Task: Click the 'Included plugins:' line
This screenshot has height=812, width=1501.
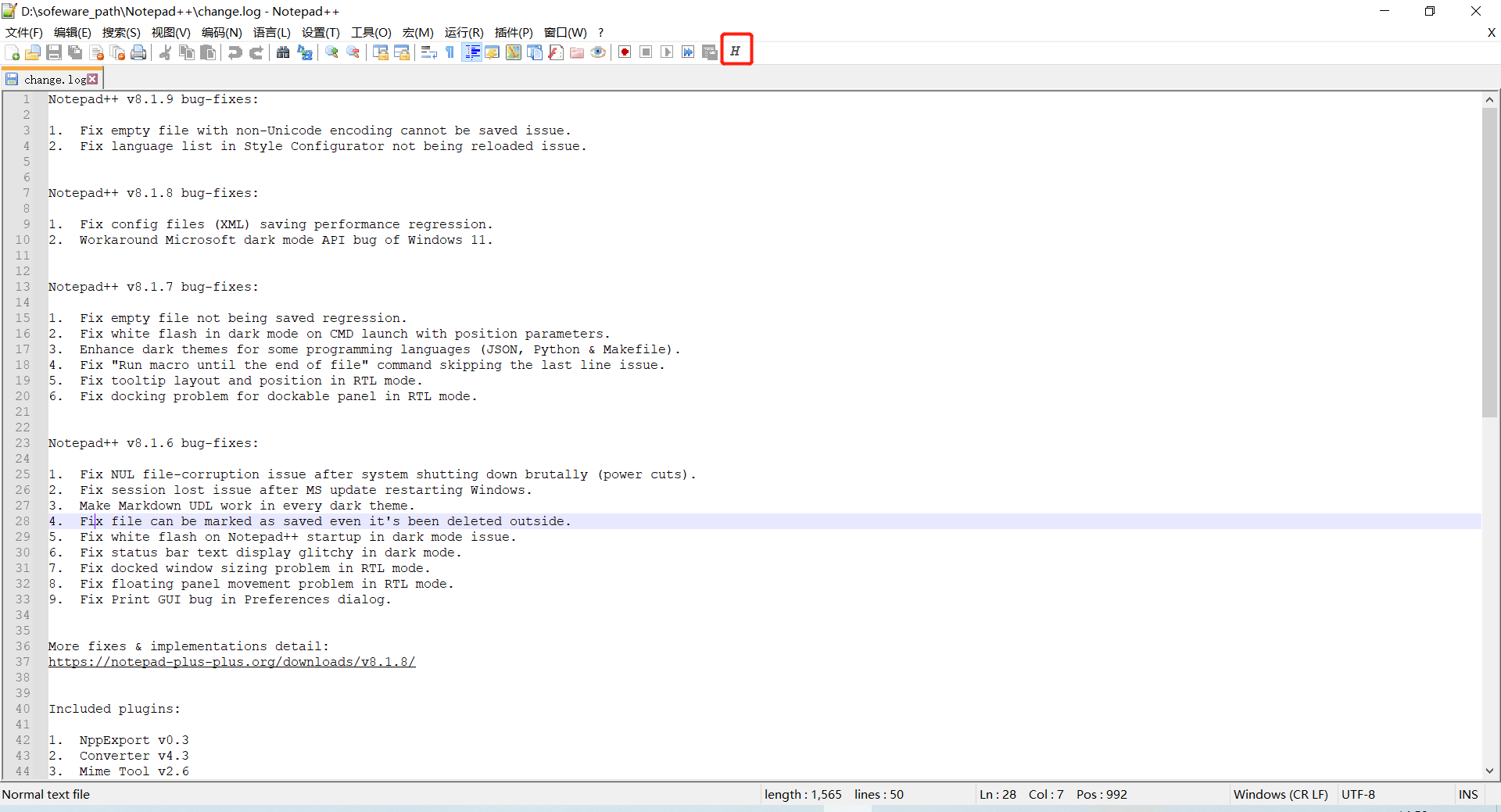Action: tap(114, 709)
